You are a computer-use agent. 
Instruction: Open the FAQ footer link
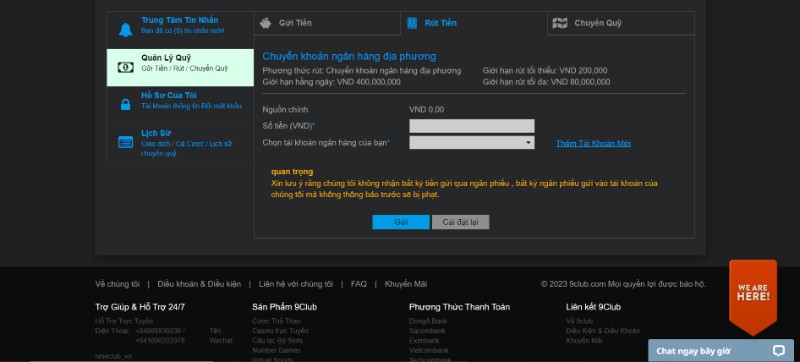pos(359,284)
